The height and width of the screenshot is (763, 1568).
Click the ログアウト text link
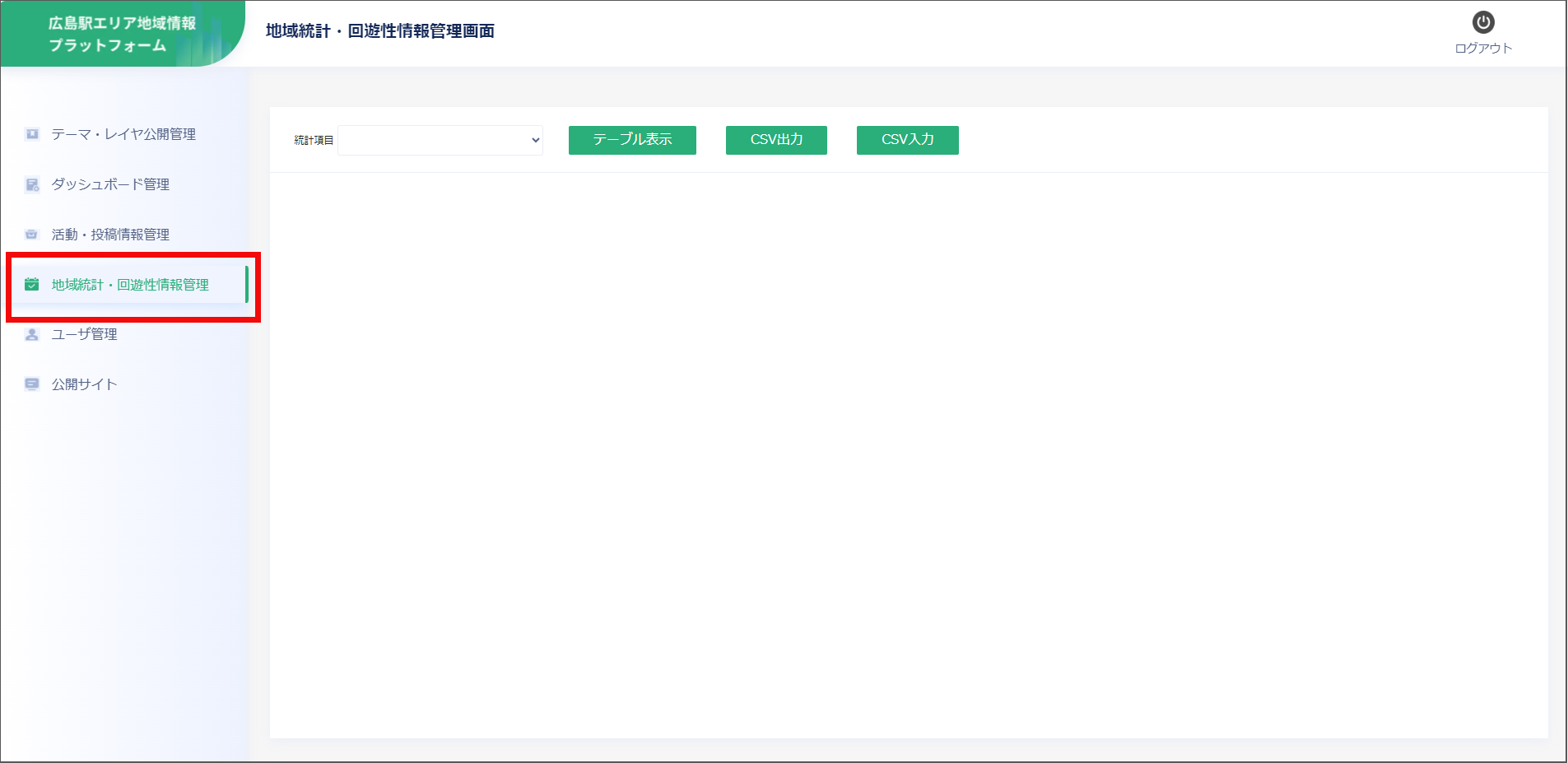click(x=1483, y=49)
